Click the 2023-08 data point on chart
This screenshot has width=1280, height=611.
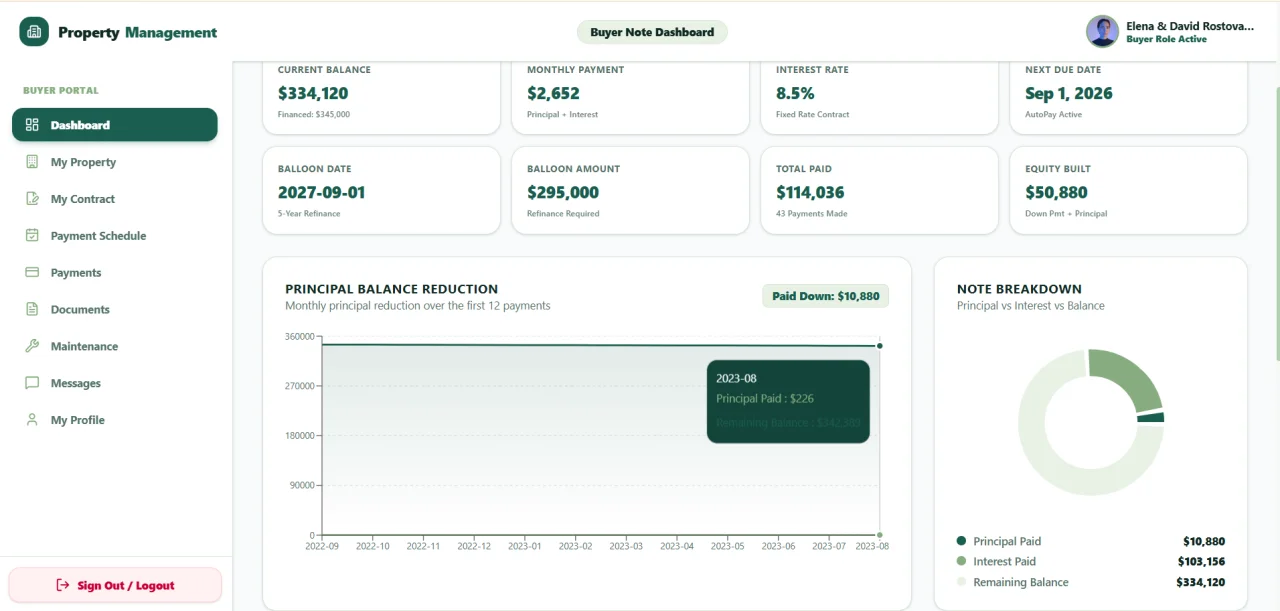pos(880,346)
